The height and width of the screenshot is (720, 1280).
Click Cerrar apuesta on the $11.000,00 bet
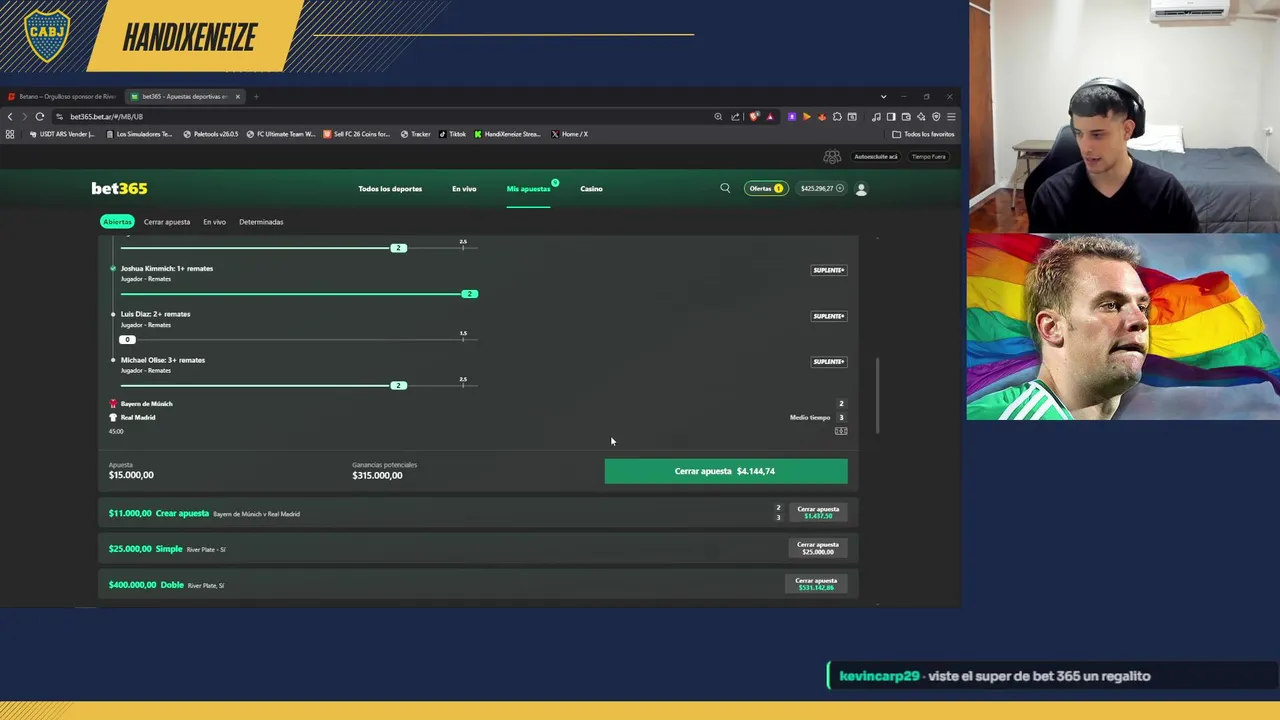[818, 512]
